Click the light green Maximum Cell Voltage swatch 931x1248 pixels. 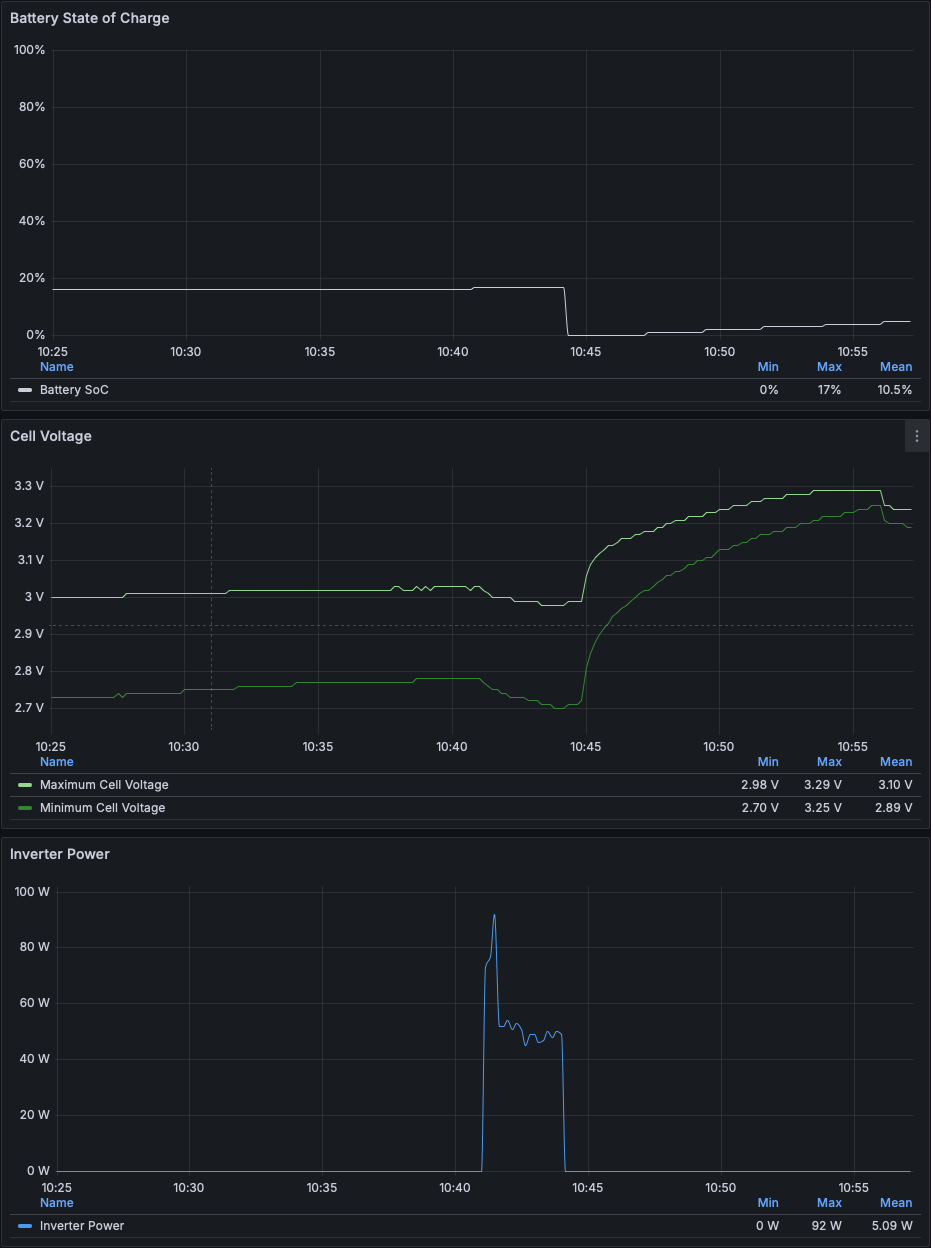25,785
